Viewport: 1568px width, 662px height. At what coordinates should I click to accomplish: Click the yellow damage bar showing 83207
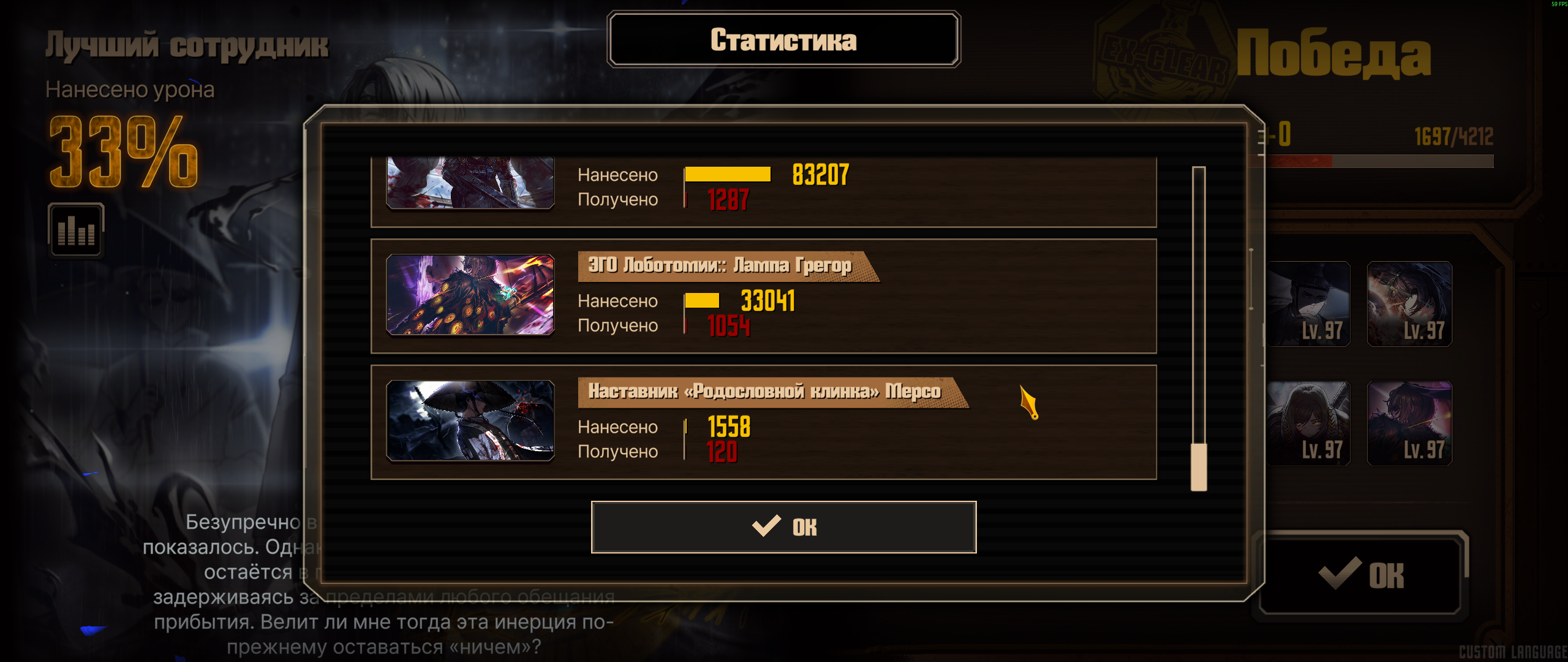[728, 175]
